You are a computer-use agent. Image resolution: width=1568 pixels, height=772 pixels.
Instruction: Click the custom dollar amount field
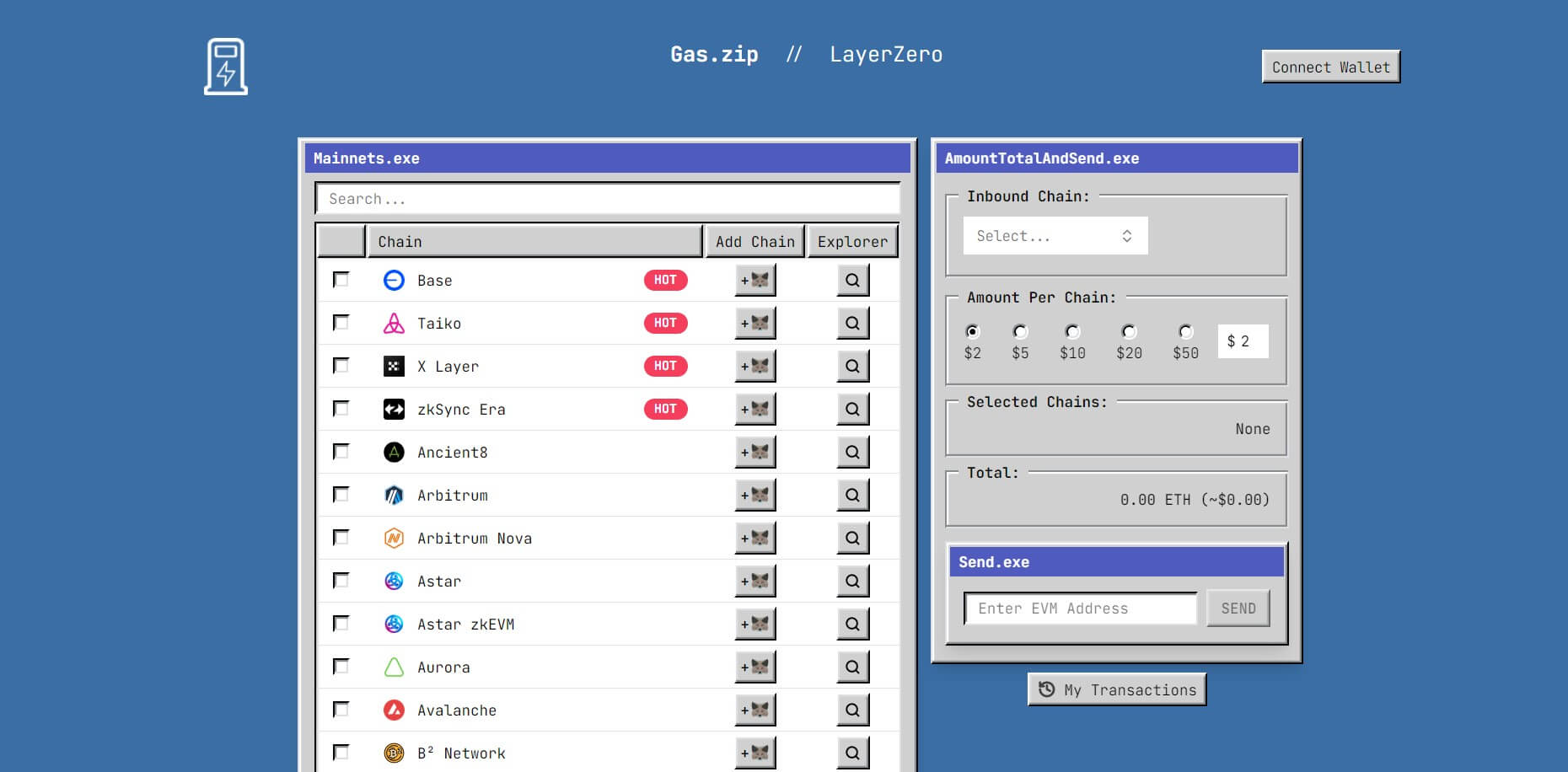click(x=1243, y=341)
